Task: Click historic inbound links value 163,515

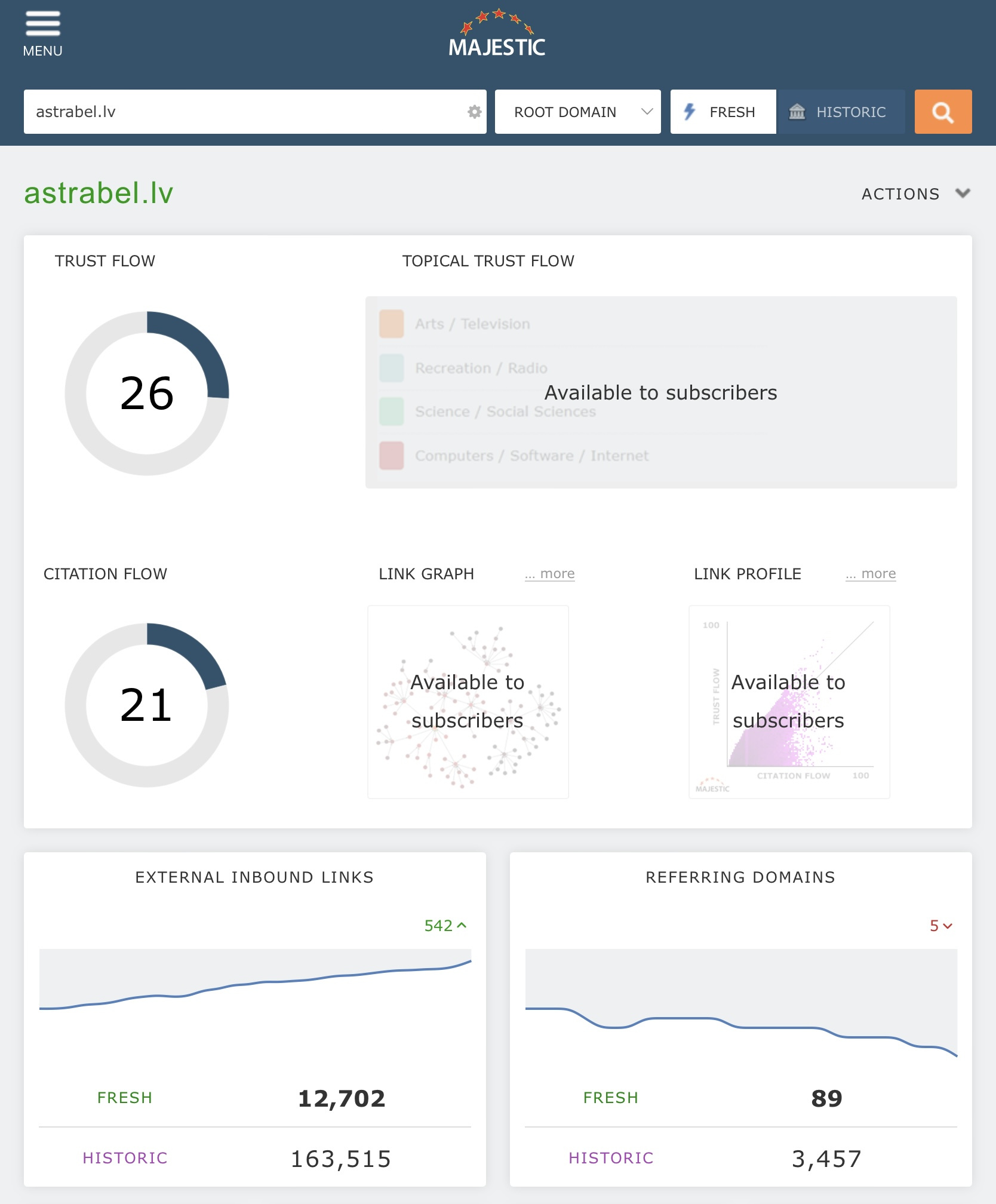Action: tap(341, 1159)
